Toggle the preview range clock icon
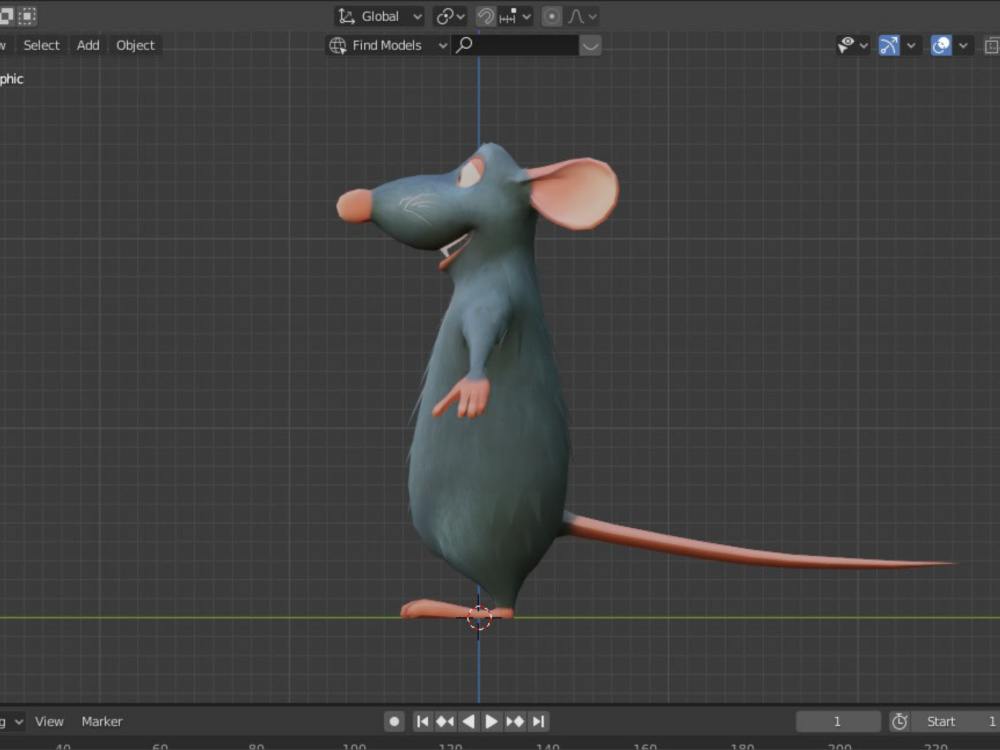Image resolution: width=1000 pixels, height=750 pixels. click(x=900, y=721)
